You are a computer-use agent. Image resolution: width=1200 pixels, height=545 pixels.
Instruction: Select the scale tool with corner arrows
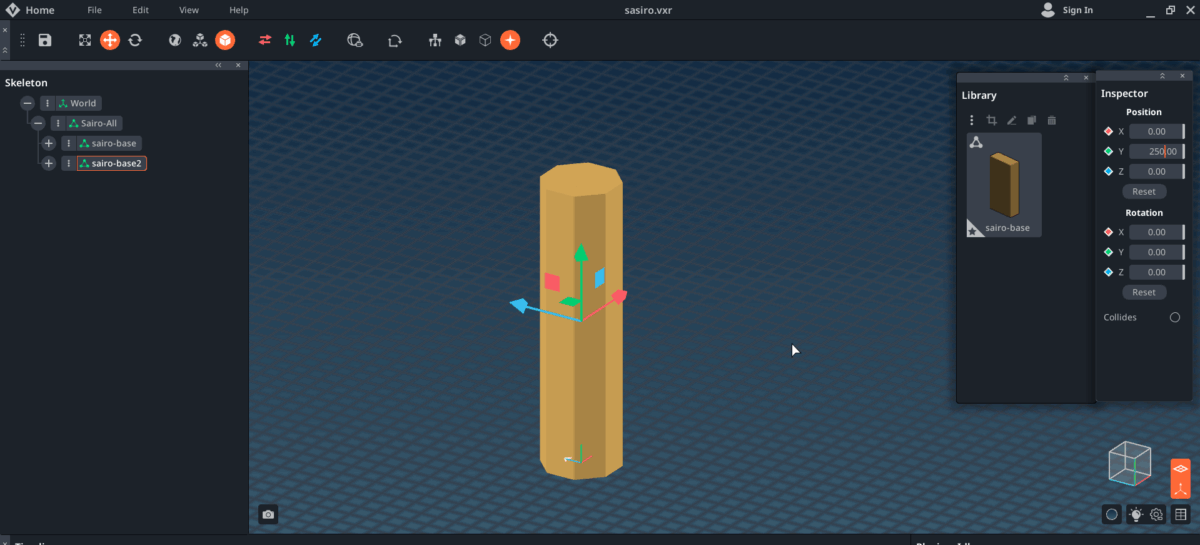coord(85,40)
